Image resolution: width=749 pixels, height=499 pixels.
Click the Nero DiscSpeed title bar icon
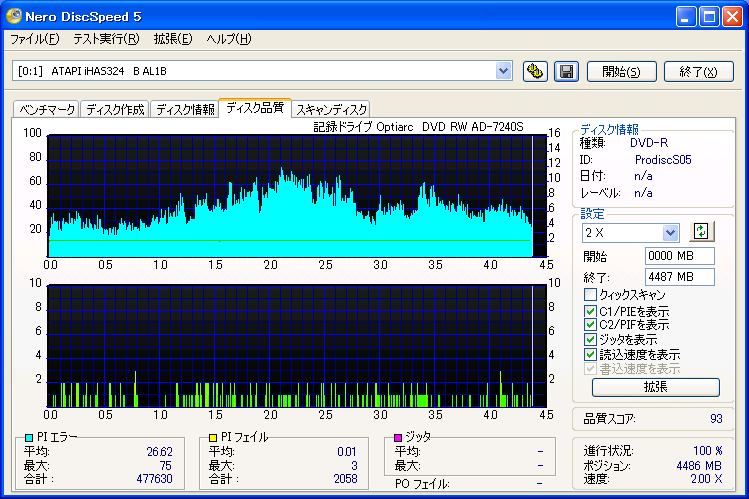13,16
